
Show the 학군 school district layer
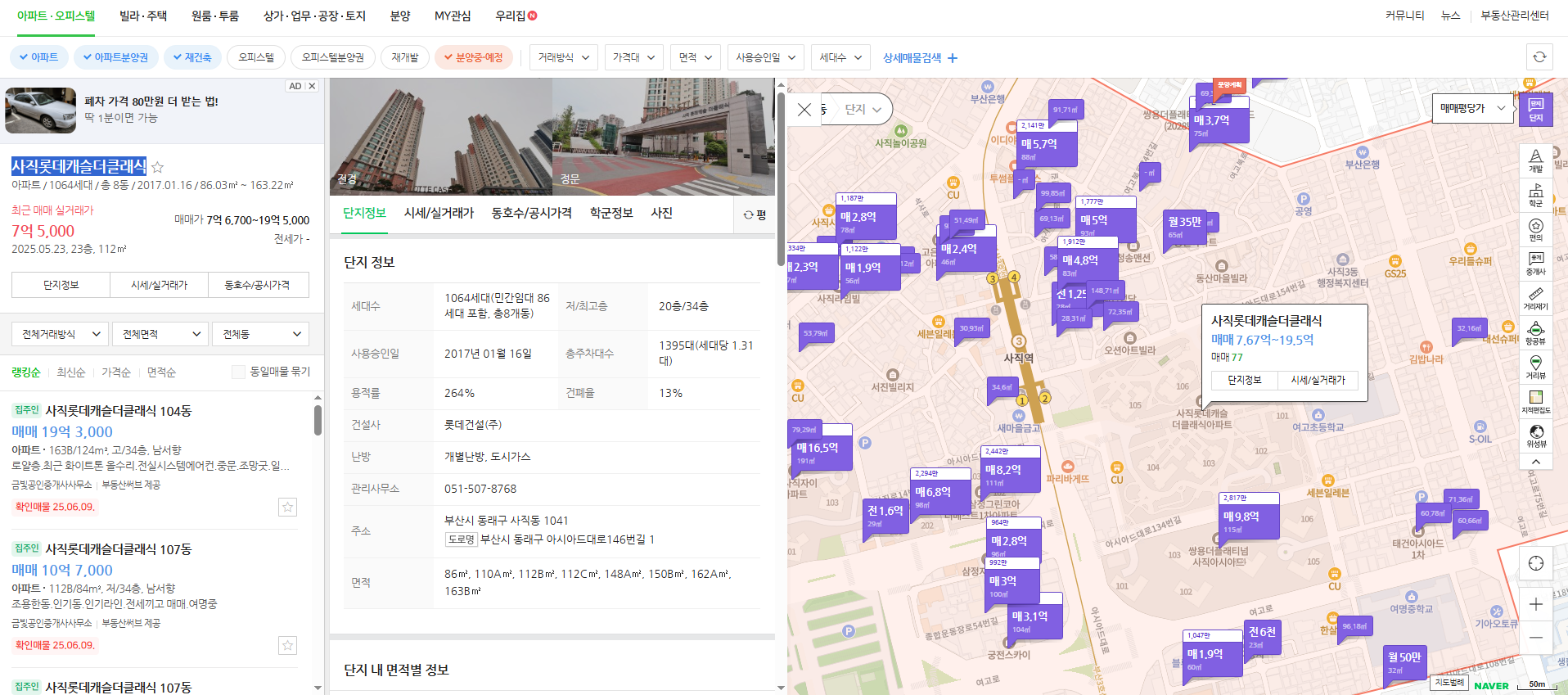point(1535,195)
